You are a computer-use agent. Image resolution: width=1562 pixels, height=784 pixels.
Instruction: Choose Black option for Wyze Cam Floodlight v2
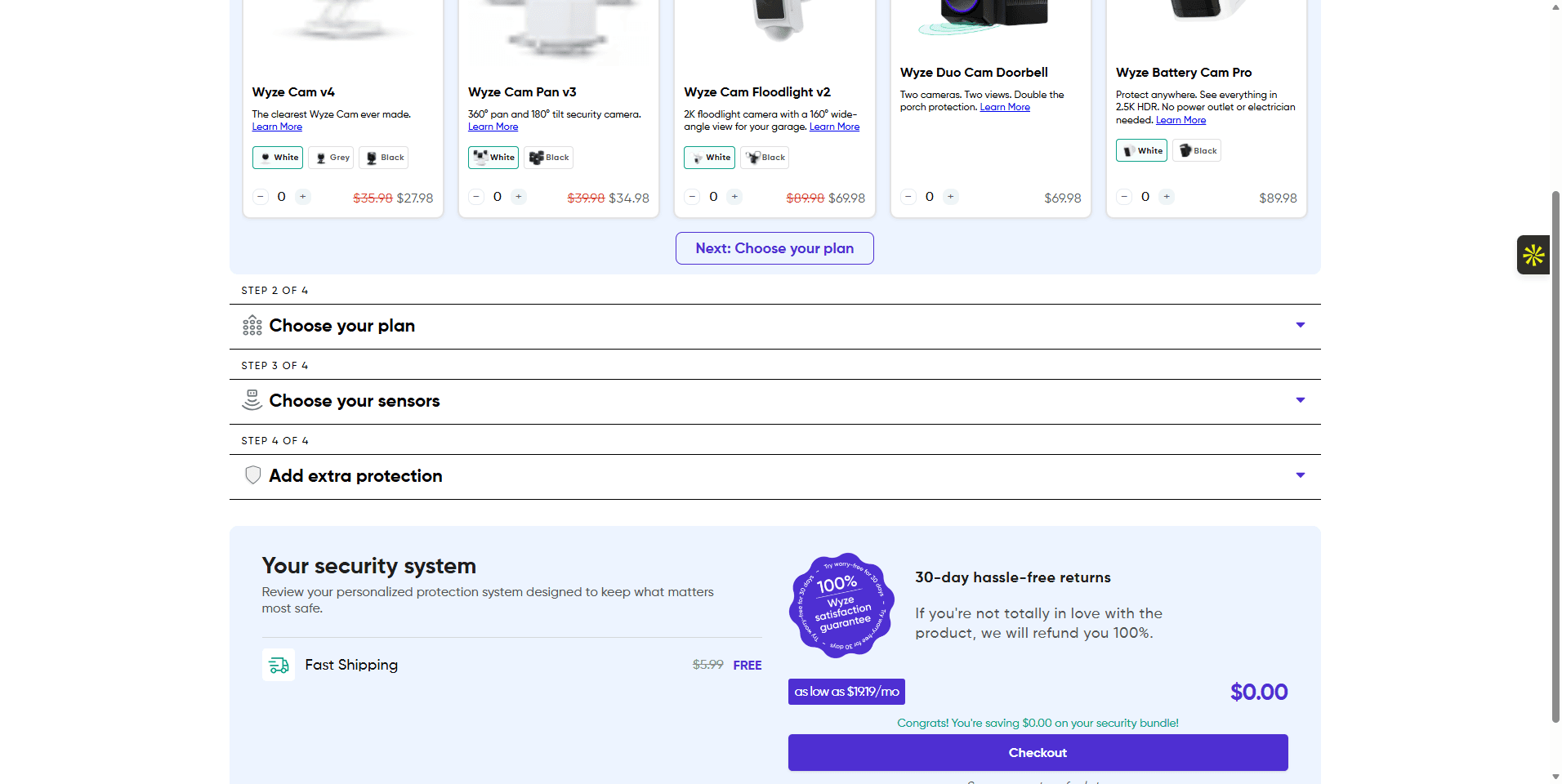[765, 158]
